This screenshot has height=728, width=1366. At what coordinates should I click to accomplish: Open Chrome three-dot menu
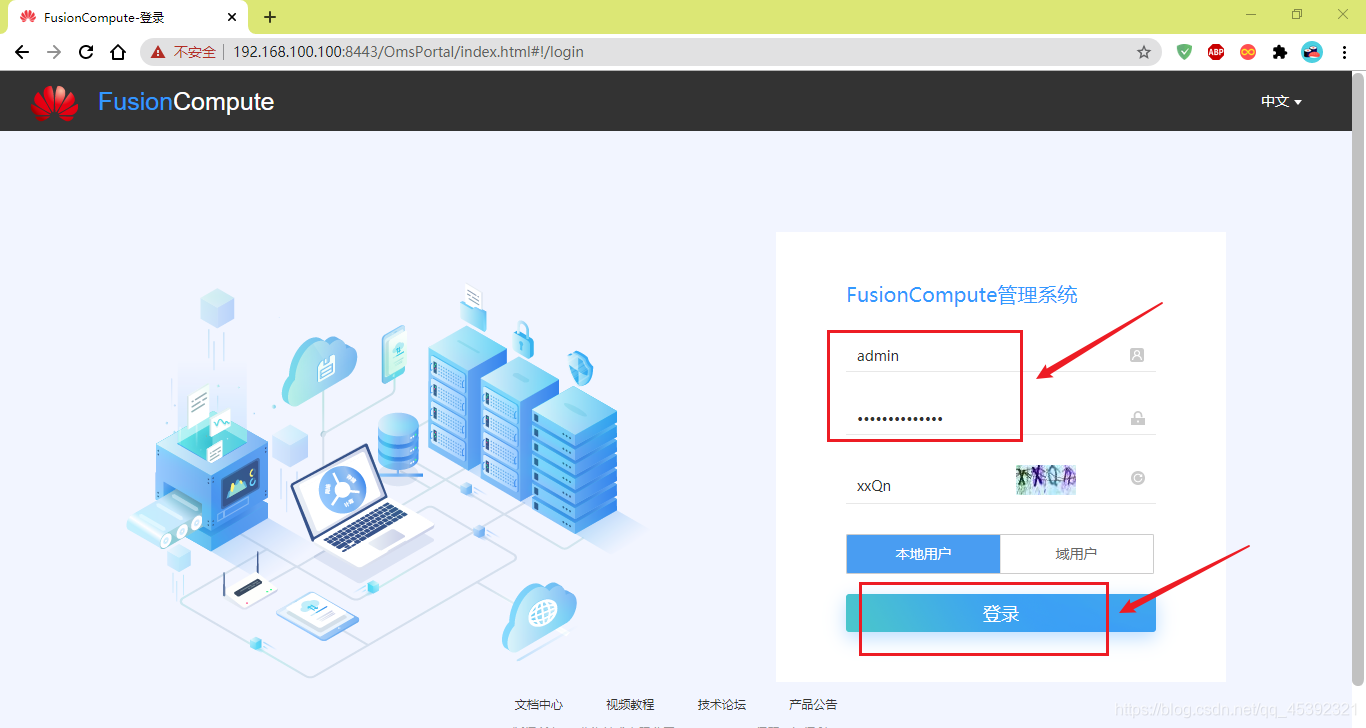pos(1344,52)
